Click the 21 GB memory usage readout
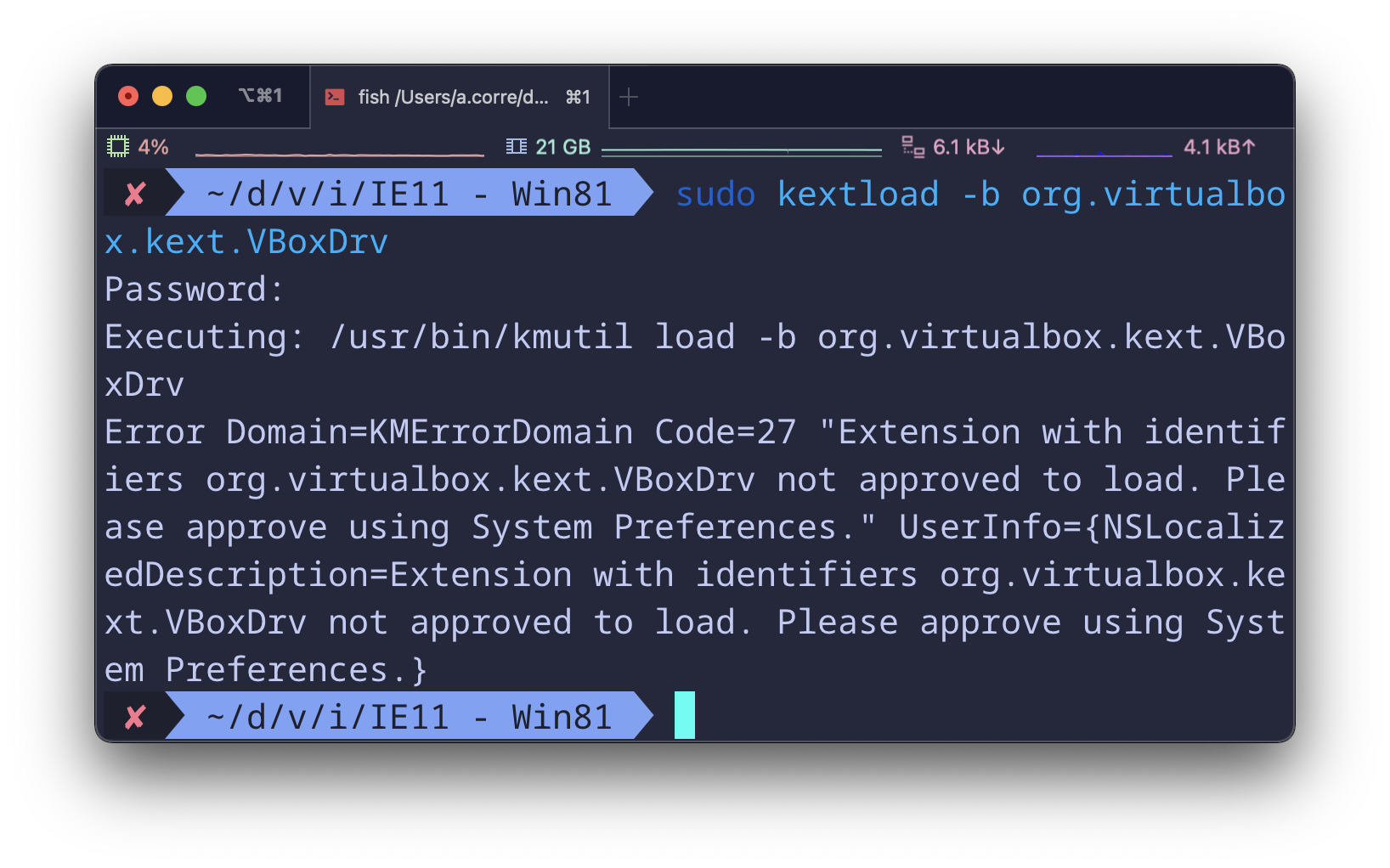The width and height of the screenshot is (1390, 868). coord(562,147)
